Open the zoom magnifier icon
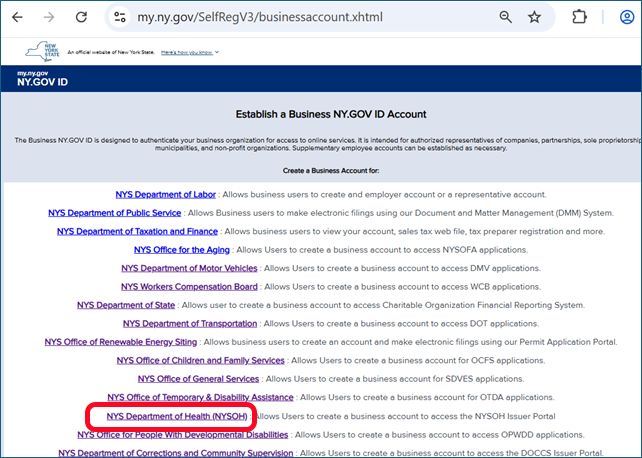 [506, 17]
